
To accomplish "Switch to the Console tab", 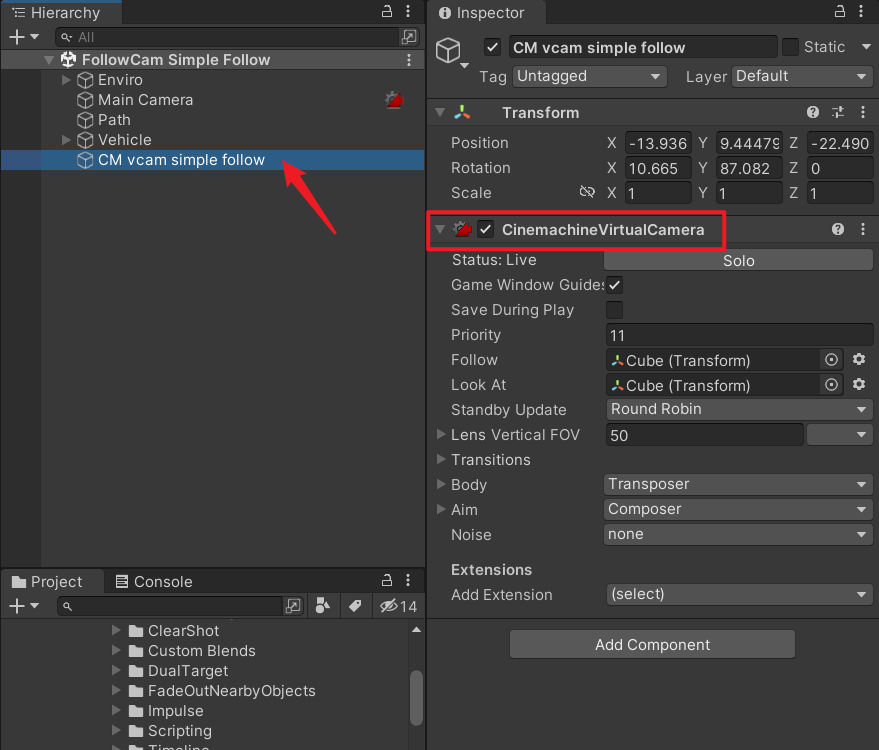I will (154, 582).
